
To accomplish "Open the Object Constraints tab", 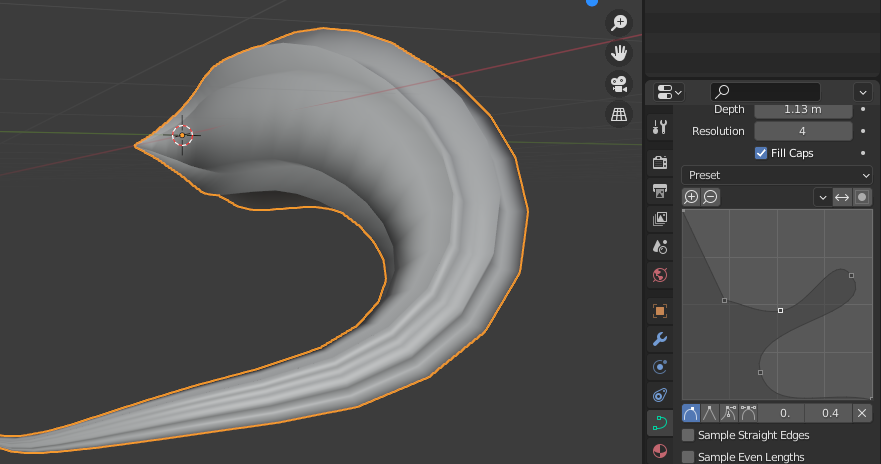I will tap(660, 395).
